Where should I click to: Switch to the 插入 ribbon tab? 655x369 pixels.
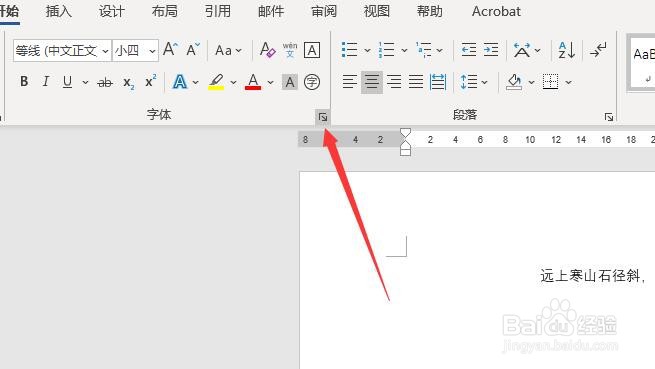(58, 11)
